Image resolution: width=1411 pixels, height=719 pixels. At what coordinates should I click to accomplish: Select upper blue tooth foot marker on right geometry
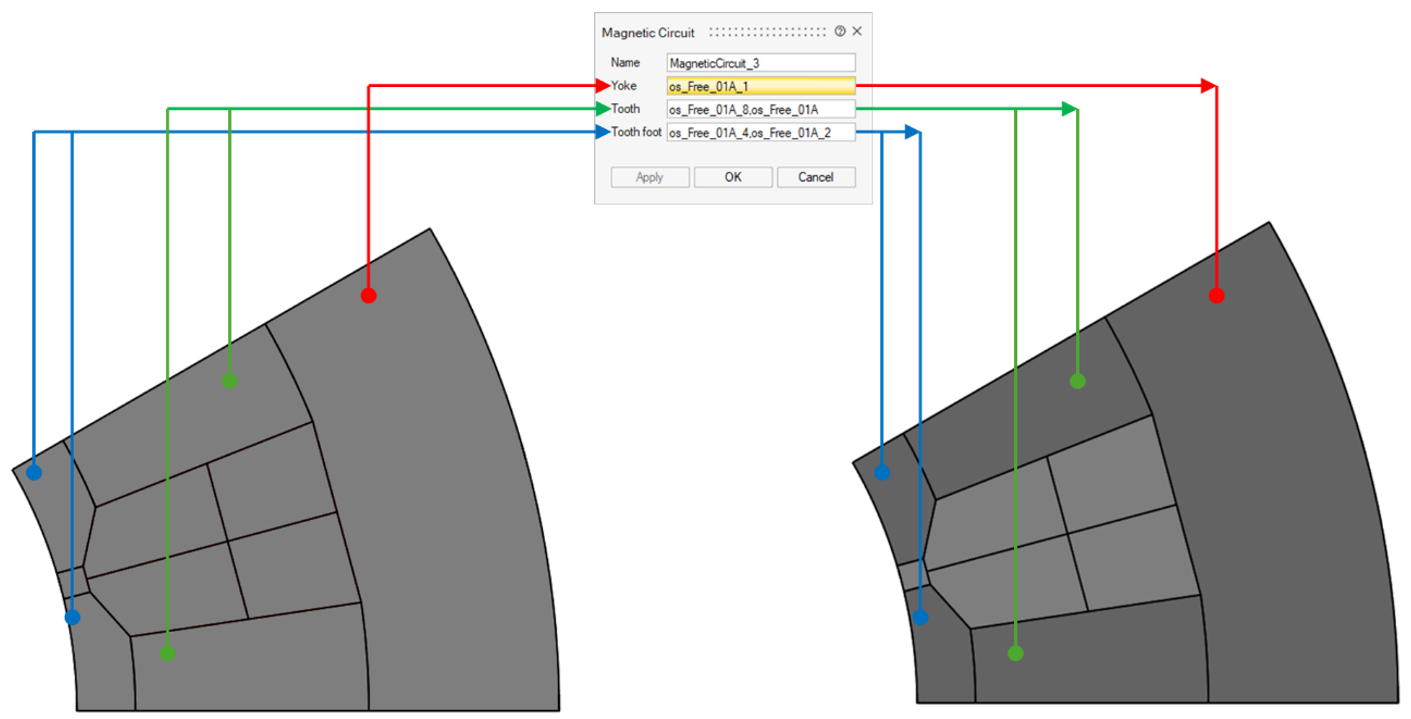click(x=882, y=472)
